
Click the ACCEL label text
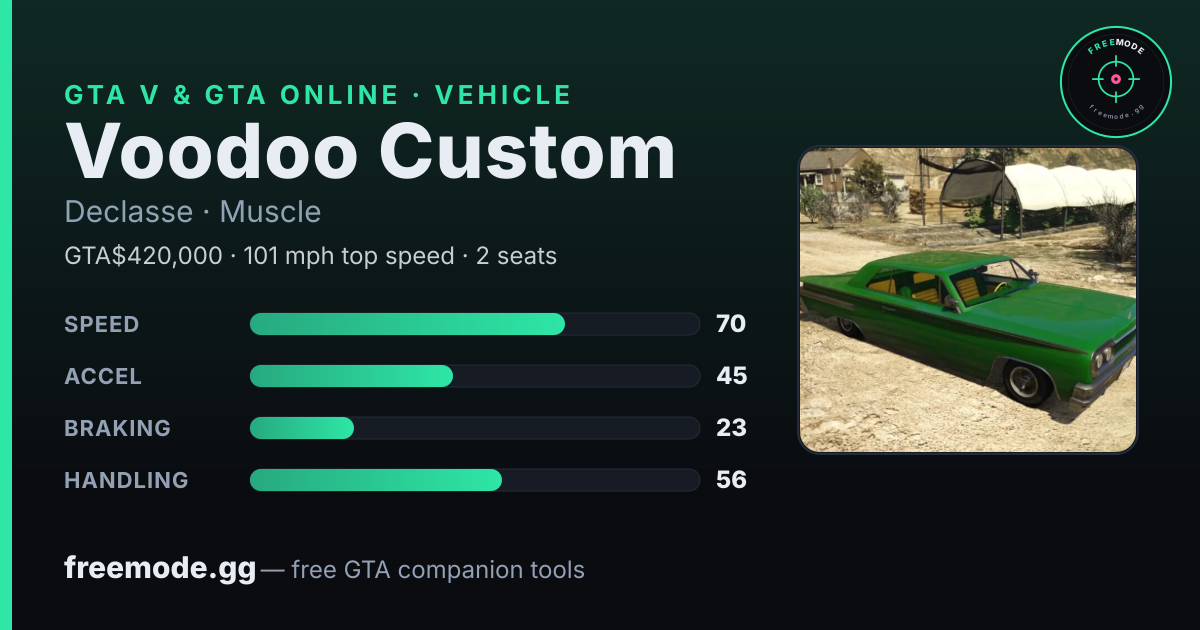point(103,376)
